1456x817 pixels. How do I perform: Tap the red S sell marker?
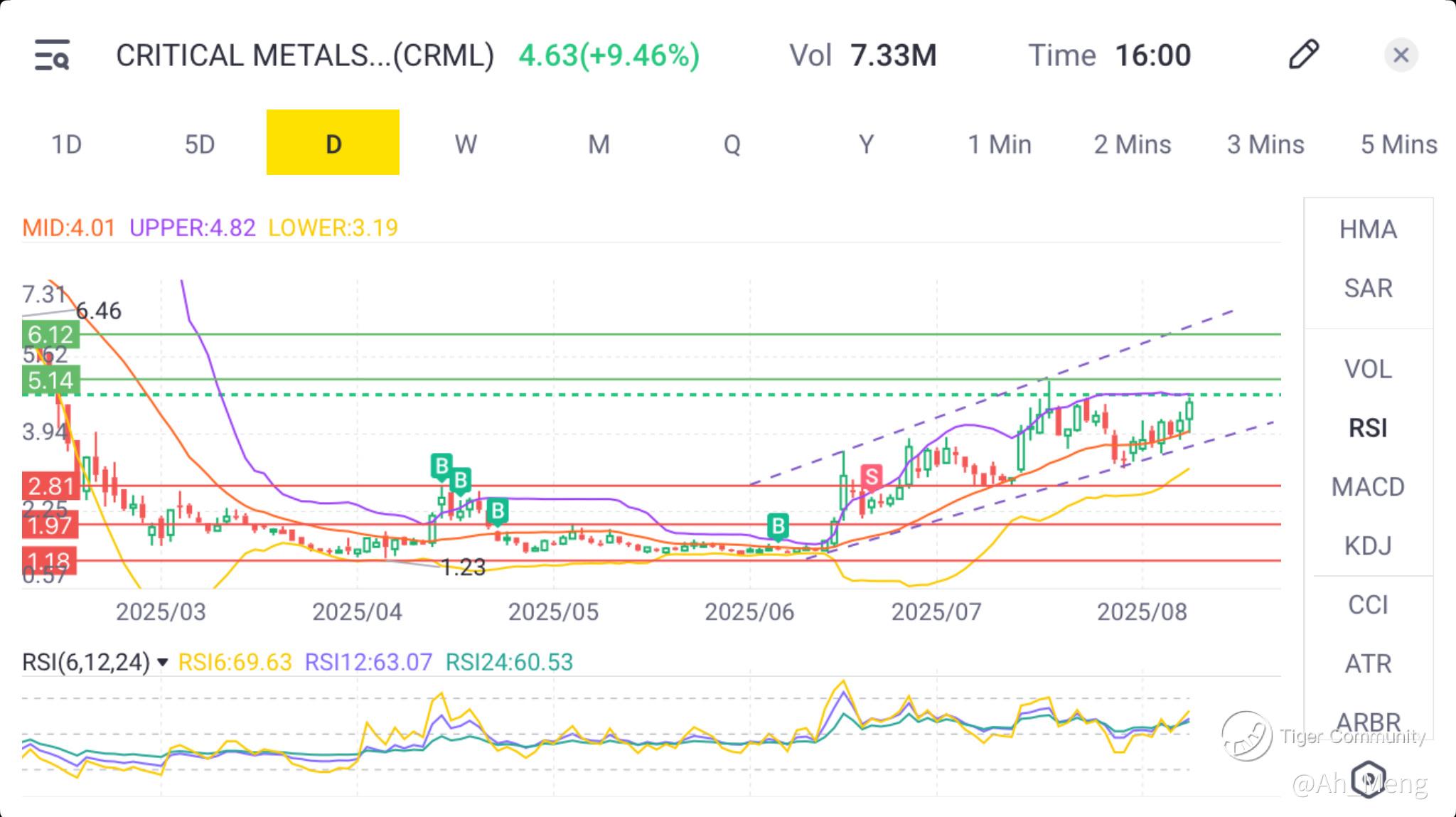point(871,477)
